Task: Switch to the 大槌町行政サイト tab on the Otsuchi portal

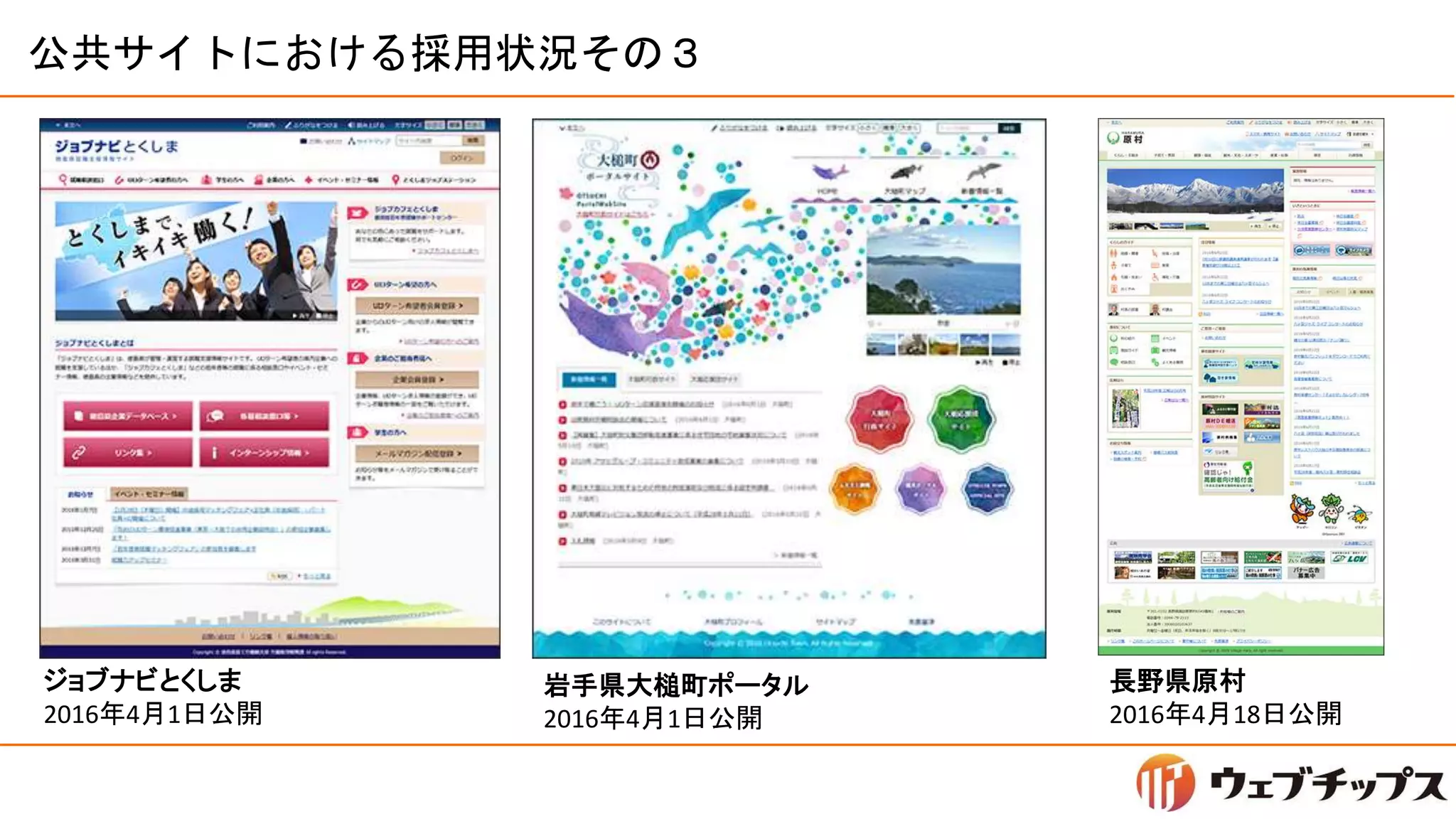Action: (x=651, y=380)
